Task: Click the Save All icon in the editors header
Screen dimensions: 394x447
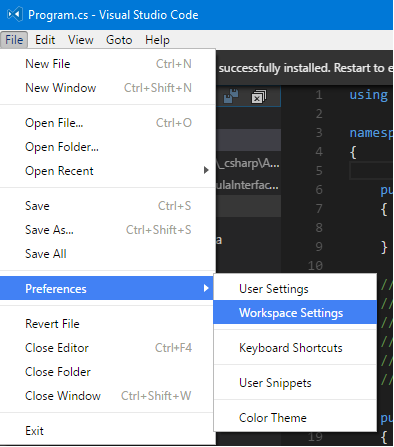Action: tap(231, 96)
